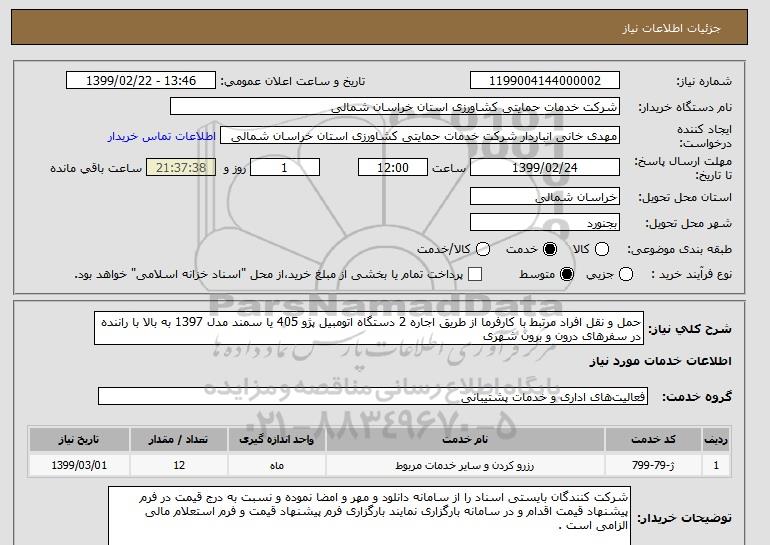Image resolution: width=770 pixels, height=545 pixels.
Task: Click the شرح کلی نیاز label
Action: click(x=690, y=329)
